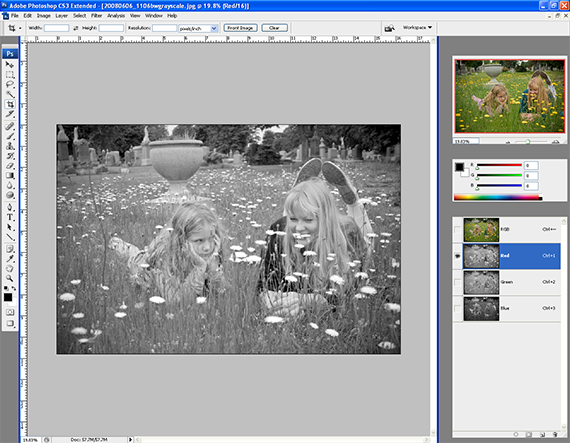Select the Clone Stamp tool
The image size is (570, 443).
10,146
